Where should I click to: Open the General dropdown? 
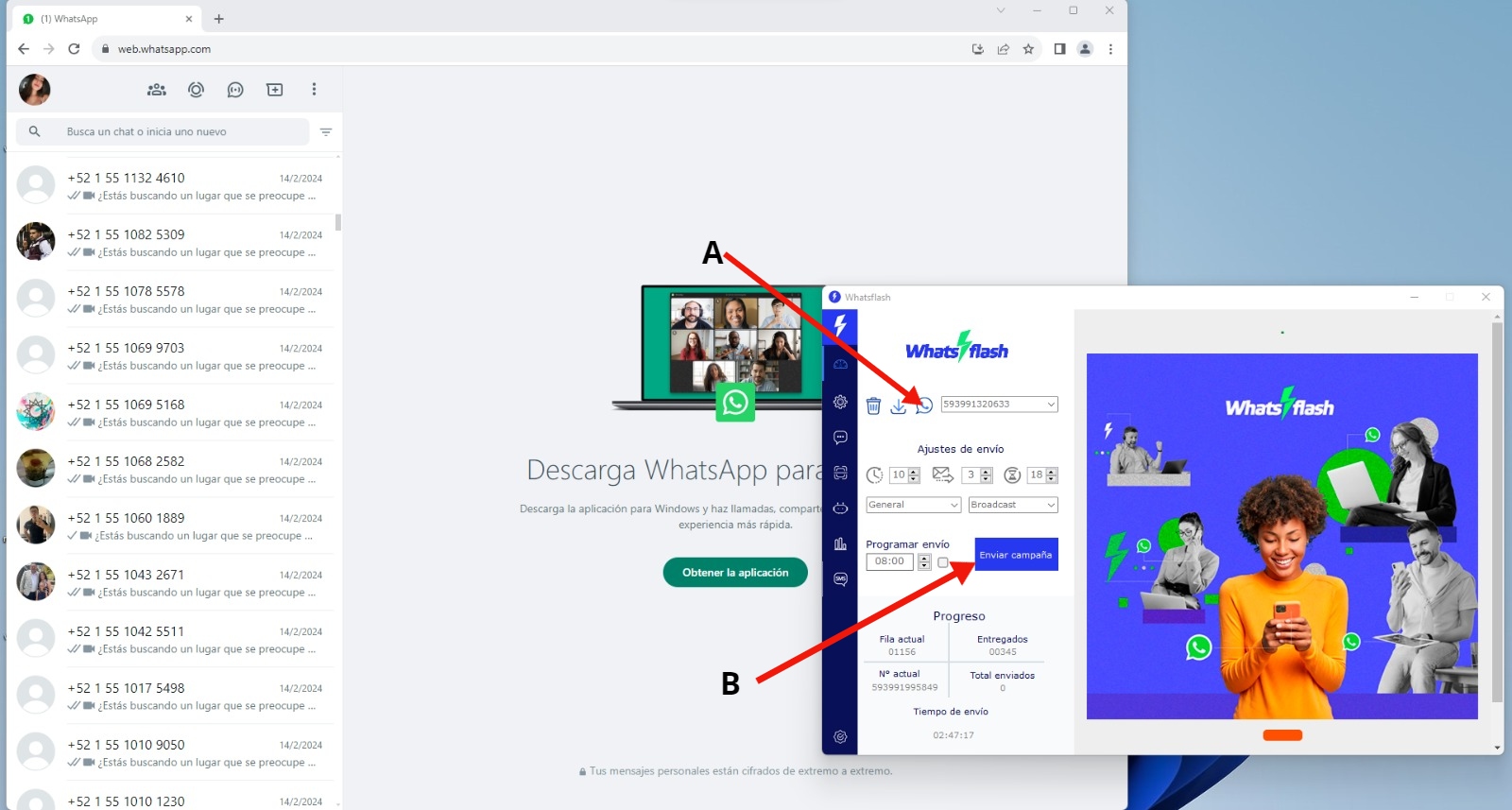[913, 505]
